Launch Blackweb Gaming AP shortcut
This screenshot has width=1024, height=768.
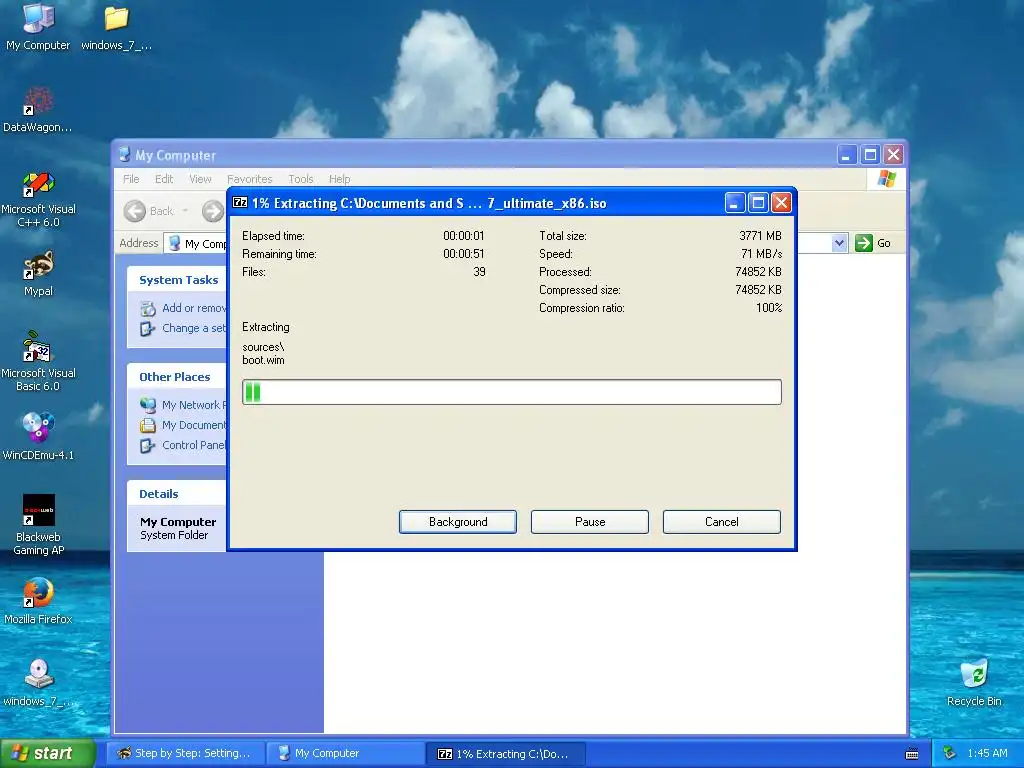coord(38,524)
